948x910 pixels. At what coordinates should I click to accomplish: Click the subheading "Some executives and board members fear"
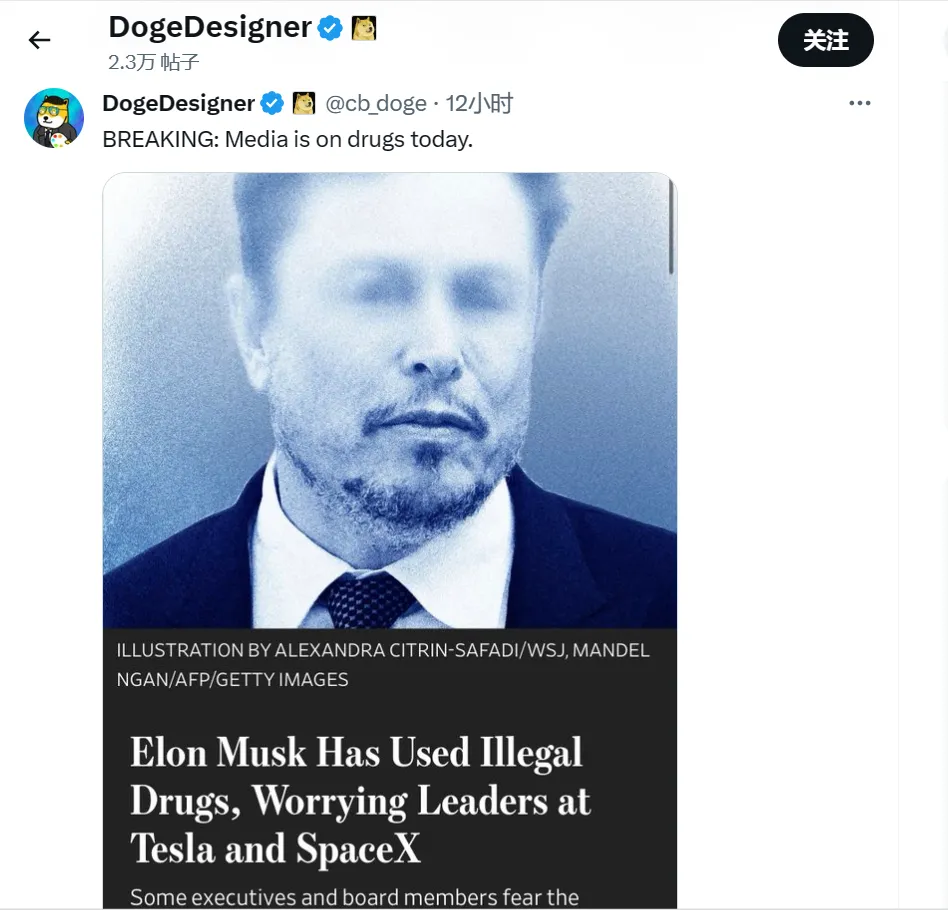point(354,897)
